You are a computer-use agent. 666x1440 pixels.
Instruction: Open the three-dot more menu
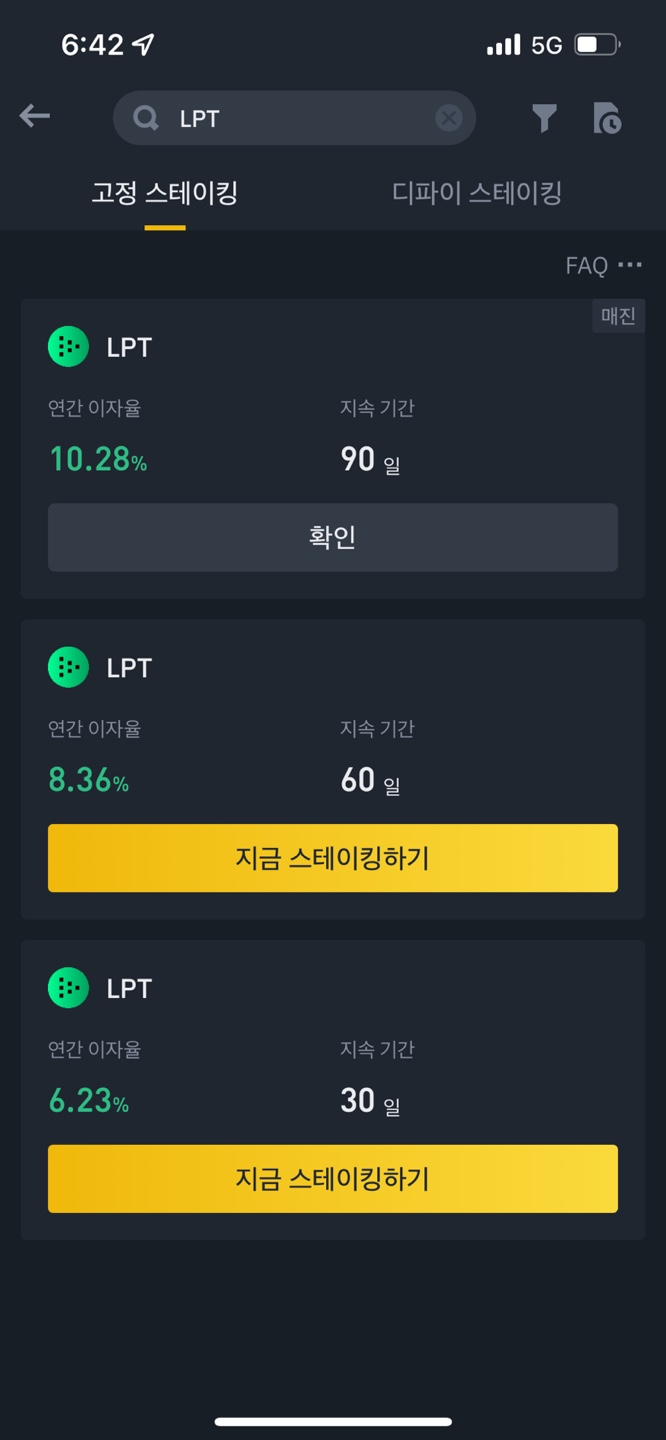(x=630, y=265)
